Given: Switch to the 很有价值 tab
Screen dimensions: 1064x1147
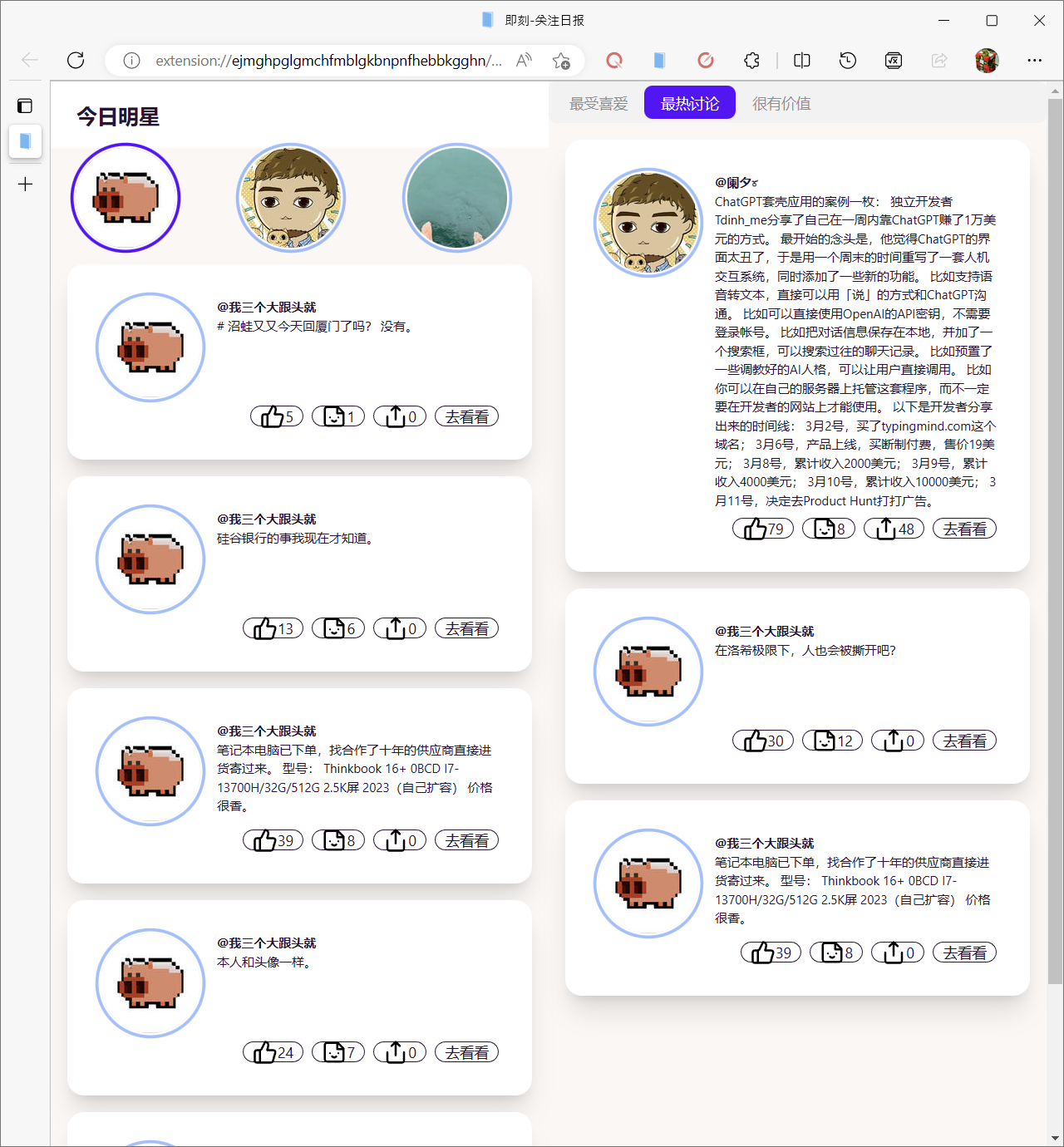Looking at the screenshot, I should click(x=780, y=102).
